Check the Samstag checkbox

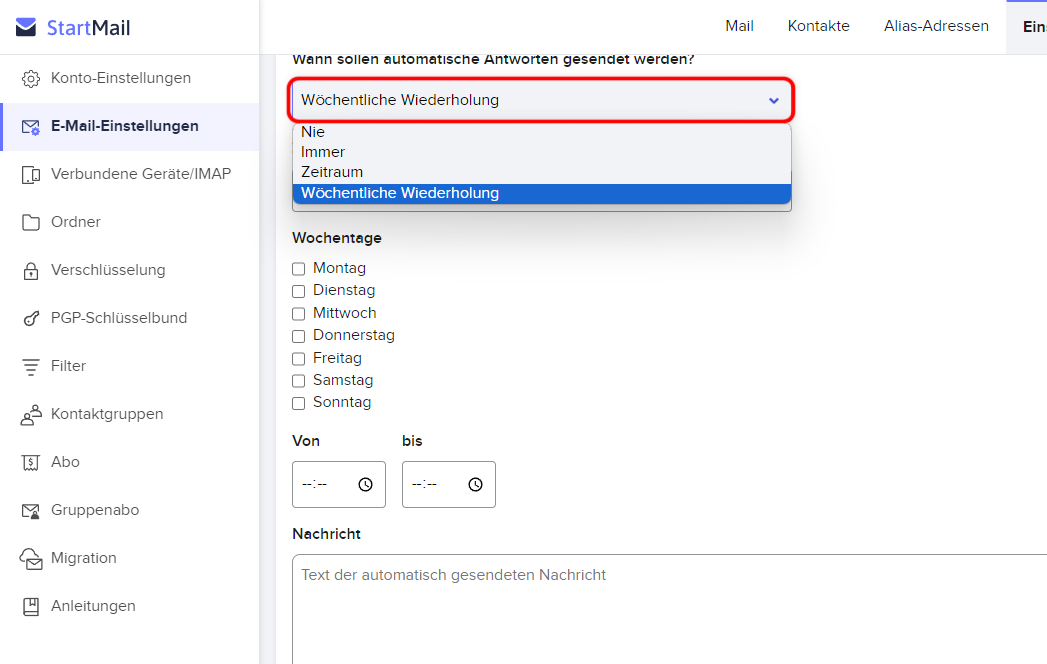[298, 381]
